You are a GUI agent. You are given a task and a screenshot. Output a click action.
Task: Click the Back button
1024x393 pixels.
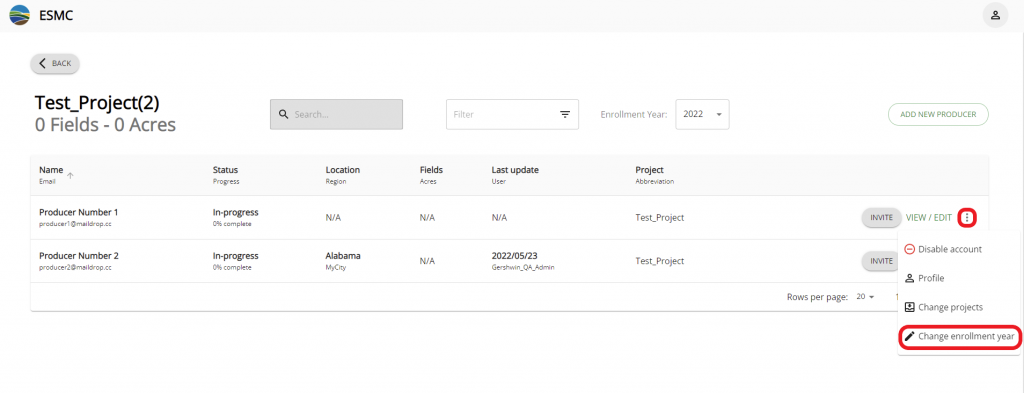[55, 63]
